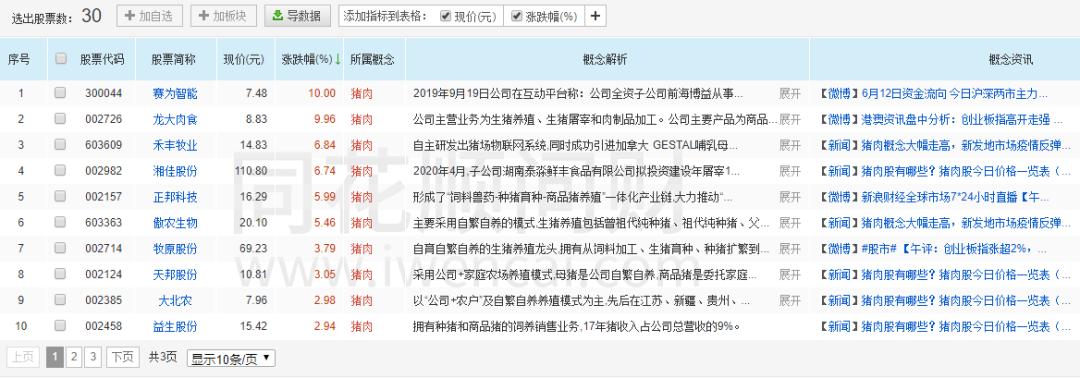Viewport: 1080px width, 378px height.
Task: Select checkbox for 大北农 row
Action: [61, 300]
